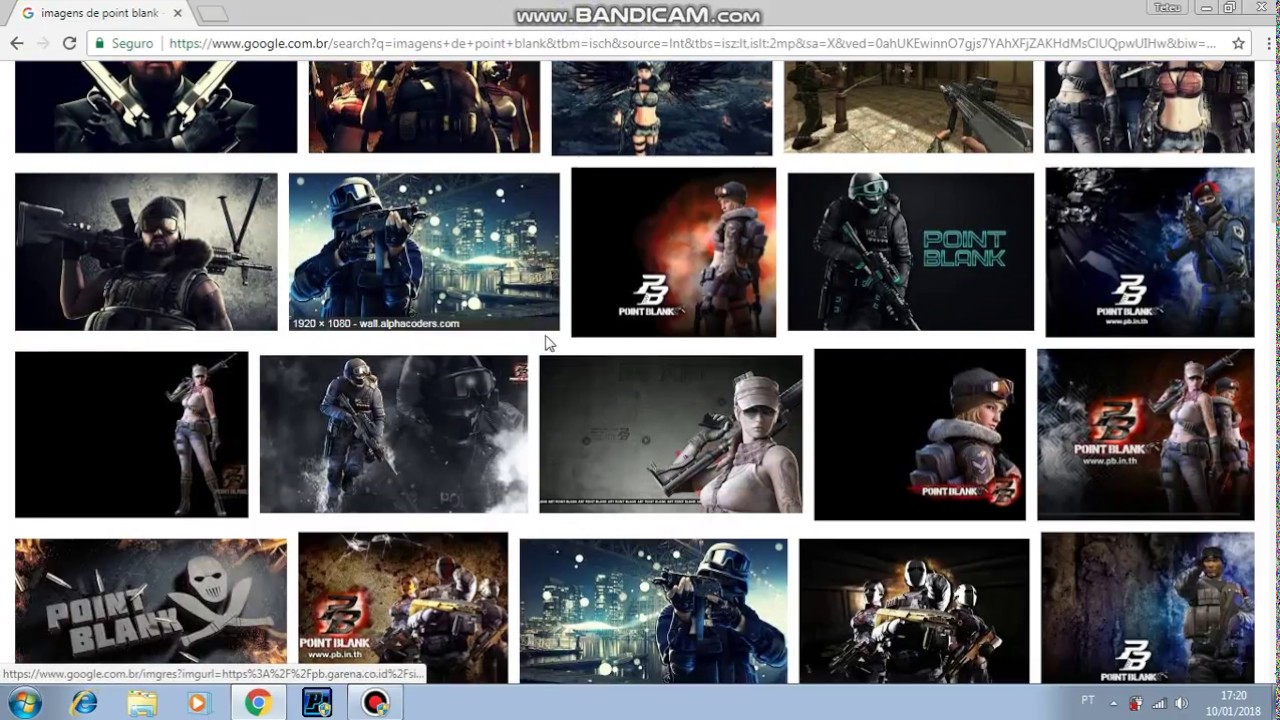Open a new browser tab
Screen dimensions: 1280x720
(x=211, y=14)
